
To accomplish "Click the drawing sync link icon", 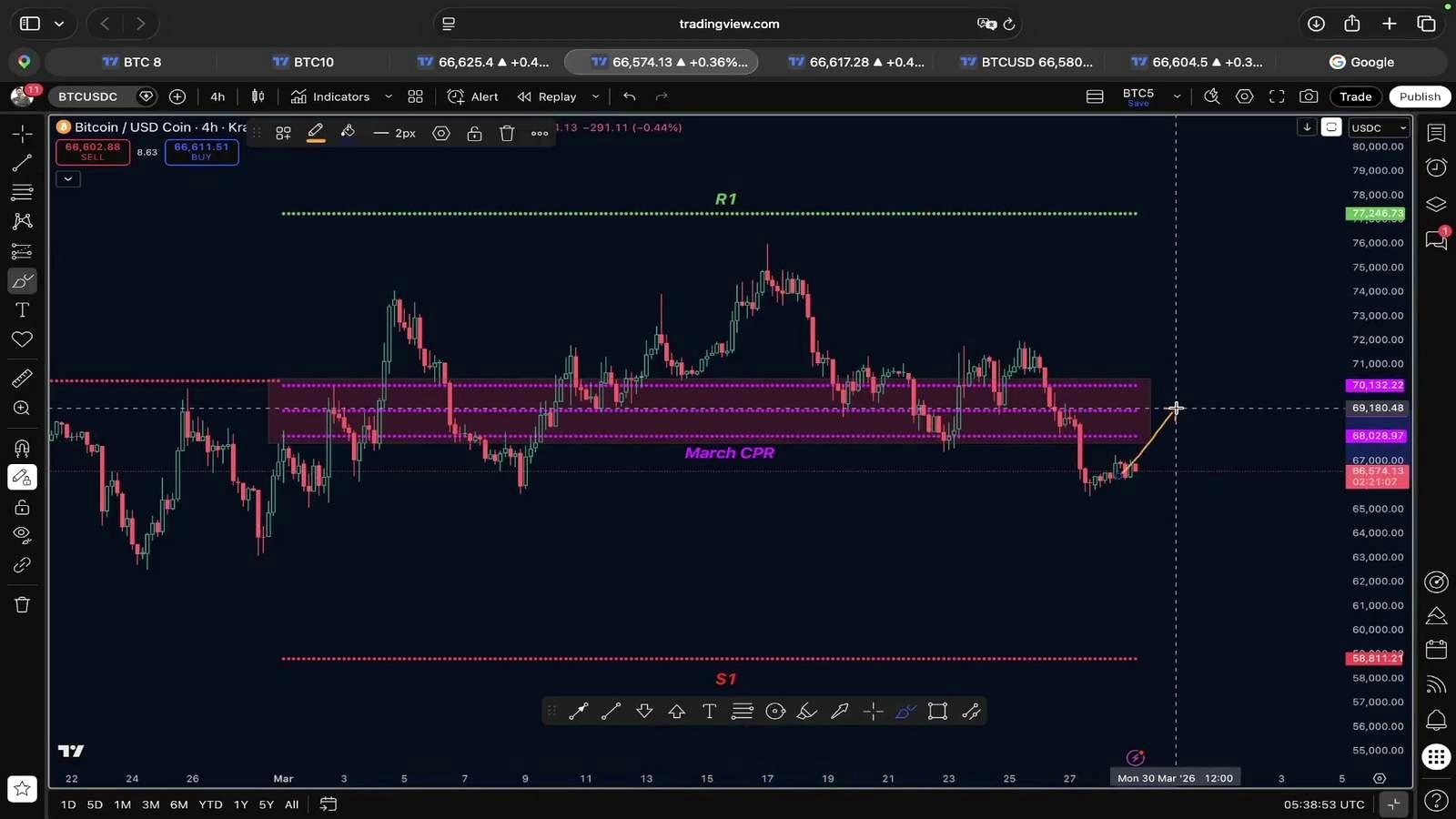I will click(x=22, y=565).
